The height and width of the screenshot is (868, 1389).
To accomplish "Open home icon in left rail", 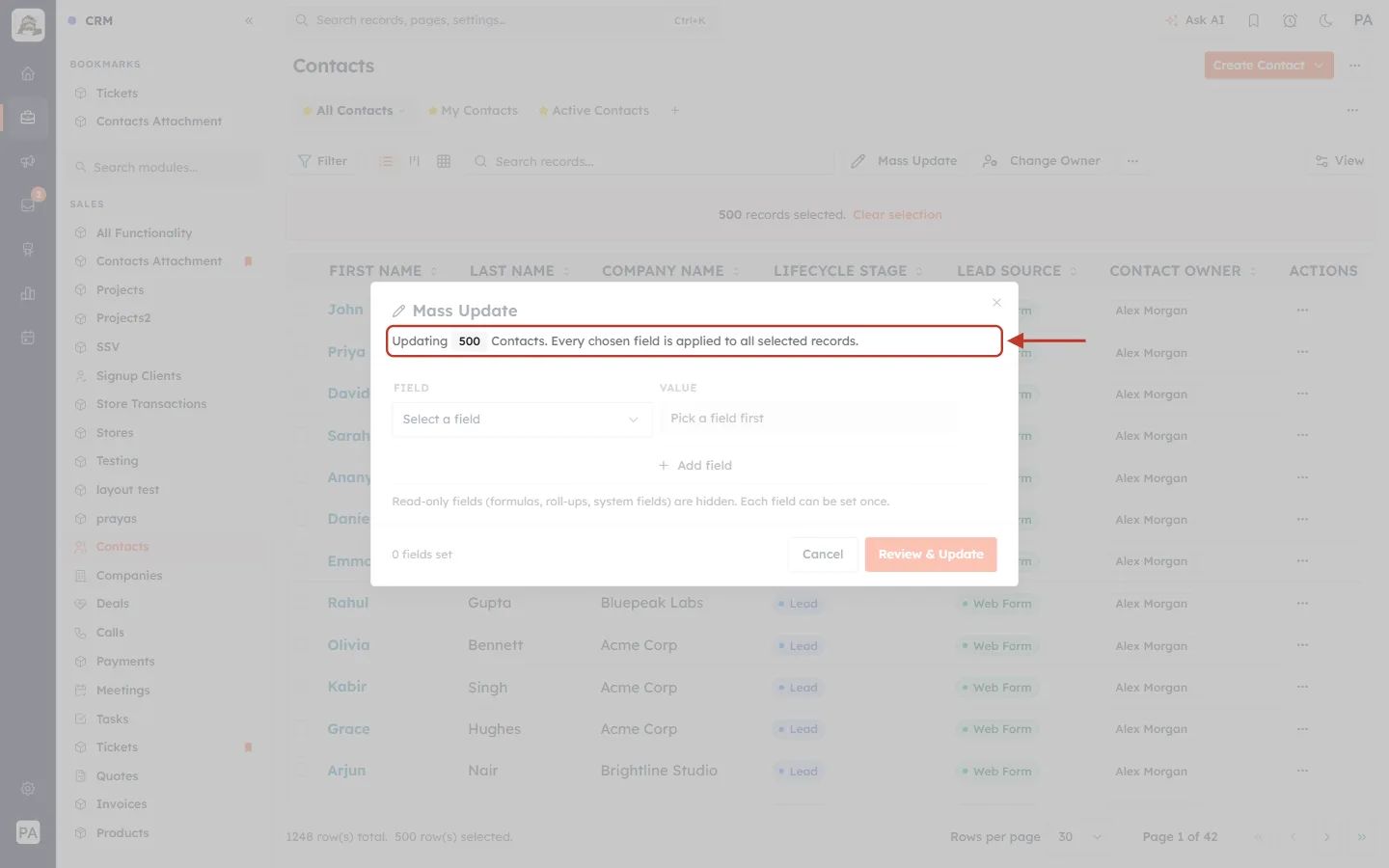I will click(28, 73).
